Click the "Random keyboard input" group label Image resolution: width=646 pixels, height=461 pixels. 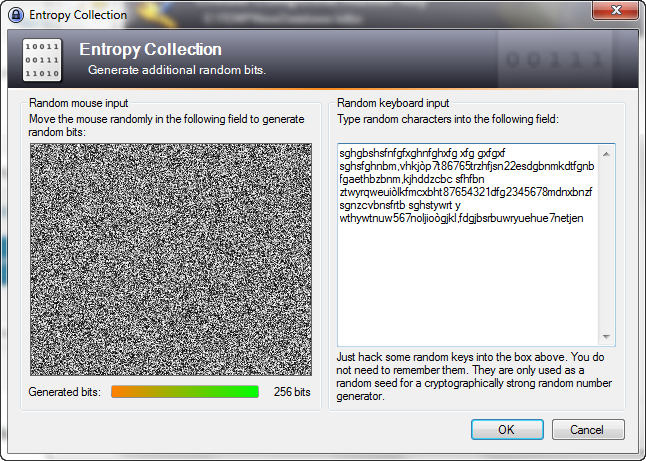coord(393,102)
